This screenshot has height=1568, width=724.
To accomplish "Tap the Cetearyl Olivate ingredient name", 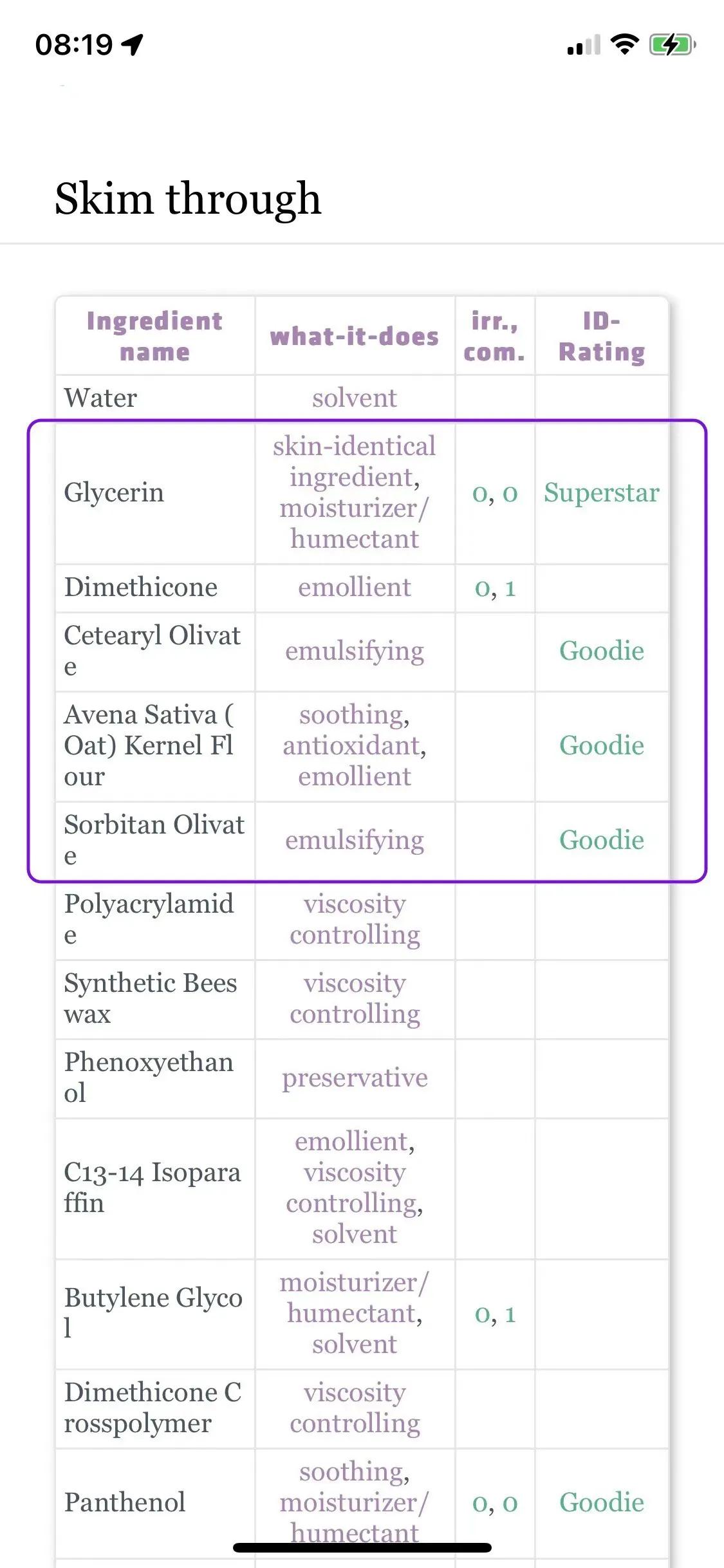I will tap(152, 651).
